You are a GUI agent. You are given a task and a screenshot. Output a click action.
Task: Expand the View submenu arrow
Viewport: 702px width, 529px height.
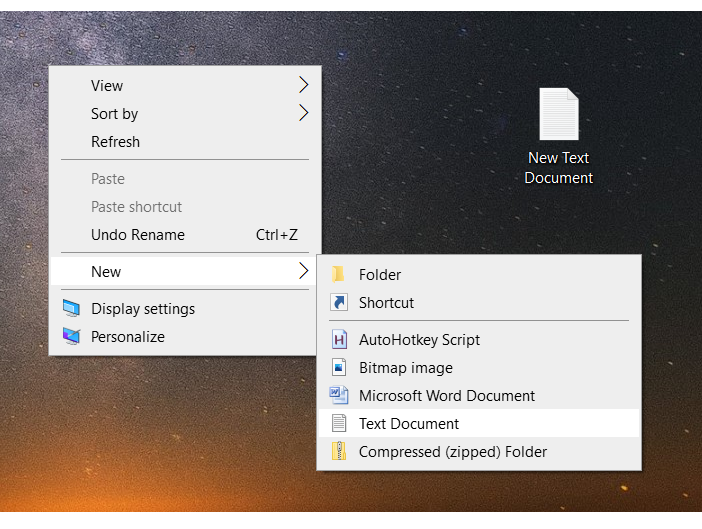point(304,85)
